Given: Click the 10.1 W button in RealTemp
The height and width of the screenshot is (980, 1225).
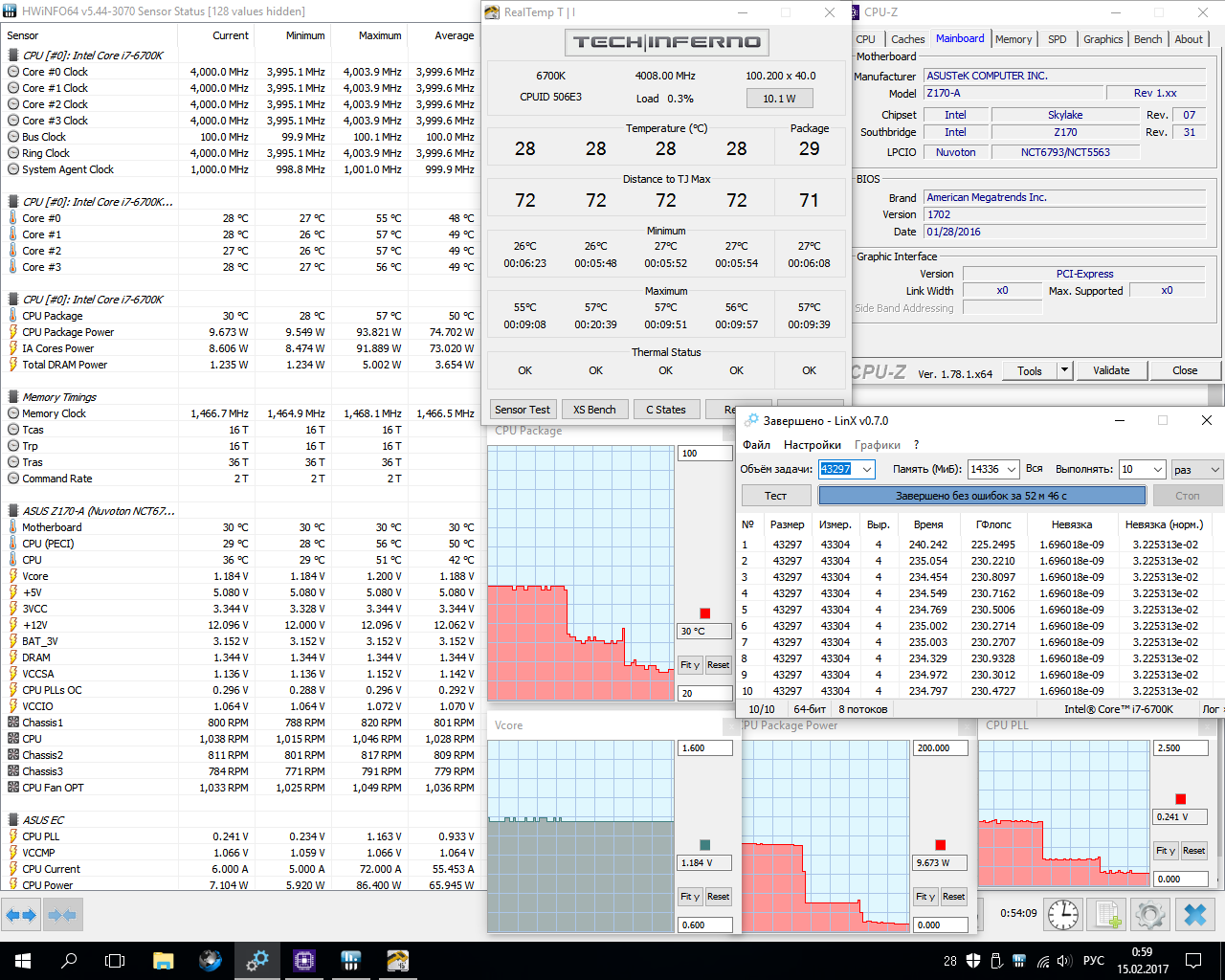Looking at the screenshot, I should coord(779,99).
